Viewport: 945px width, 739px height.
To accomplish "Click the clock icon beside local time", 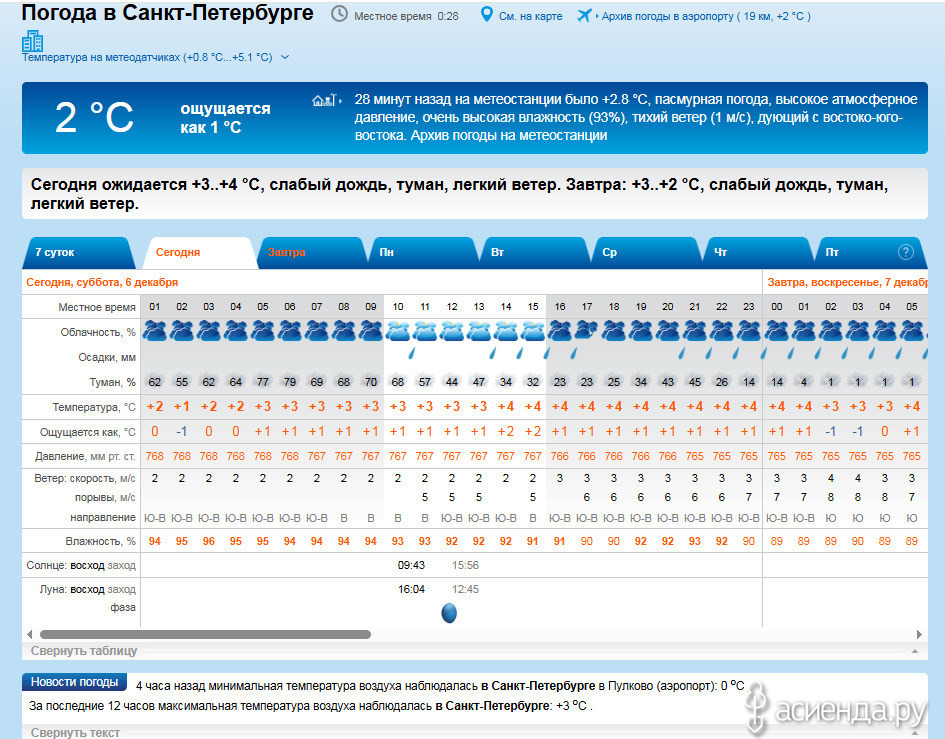I will [x=340, y=15].
